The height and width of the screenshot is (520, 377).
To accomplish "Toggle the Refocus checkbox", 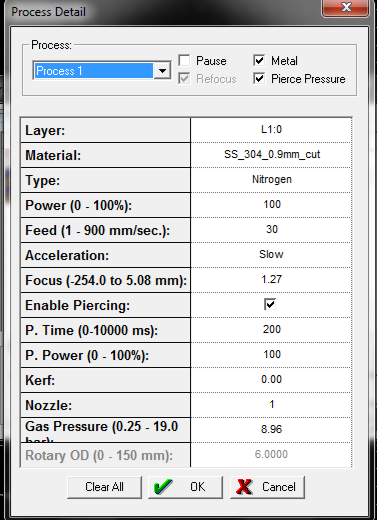I will tap(184, 79).
